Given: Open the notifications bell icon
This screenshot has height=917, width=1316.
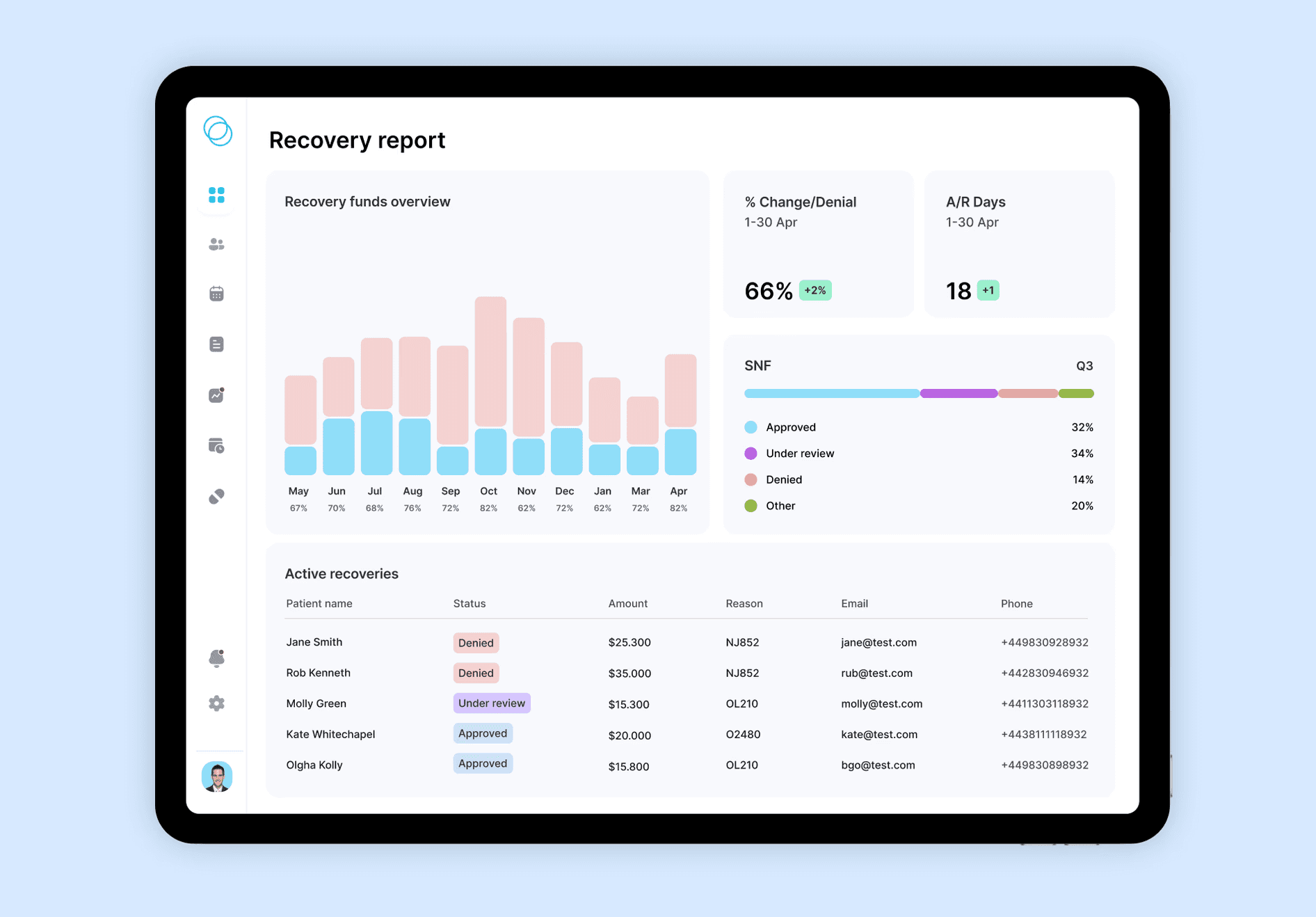Looking at the screenshot, I should (216, 658).
